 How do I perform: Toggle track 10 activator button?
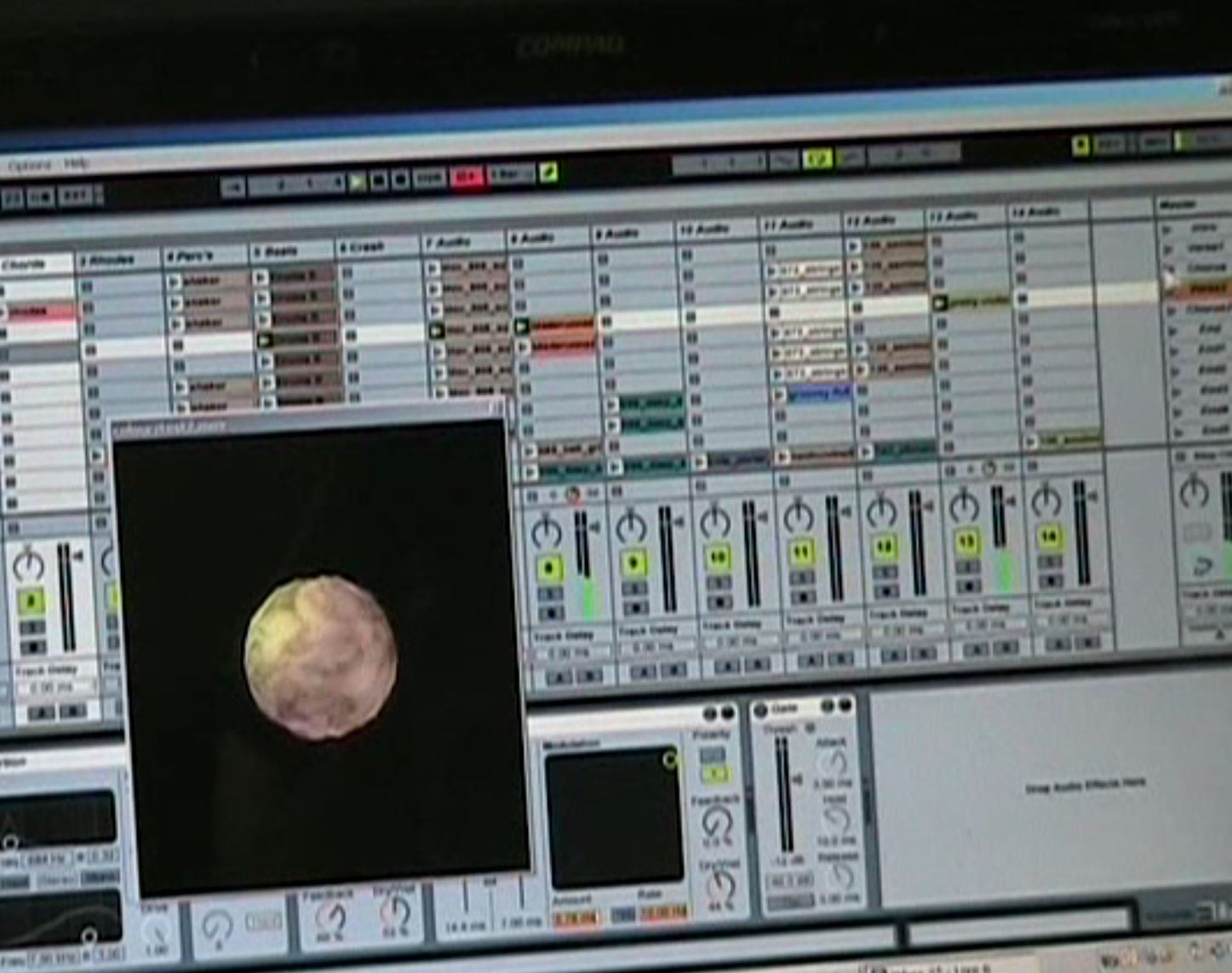(x=717, y=558)
